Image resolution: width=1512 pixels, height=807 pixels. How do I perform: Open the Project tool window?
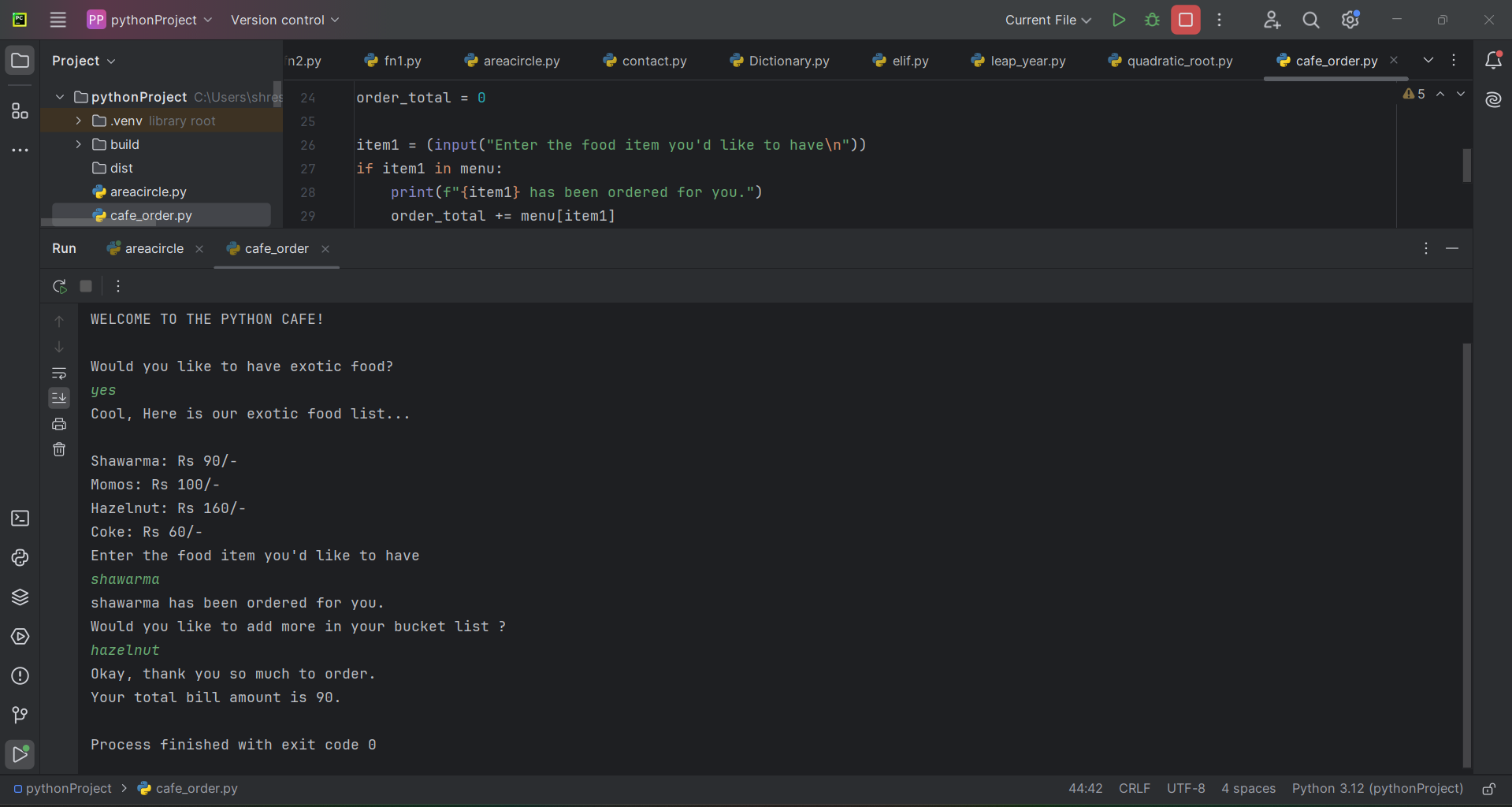20,61
